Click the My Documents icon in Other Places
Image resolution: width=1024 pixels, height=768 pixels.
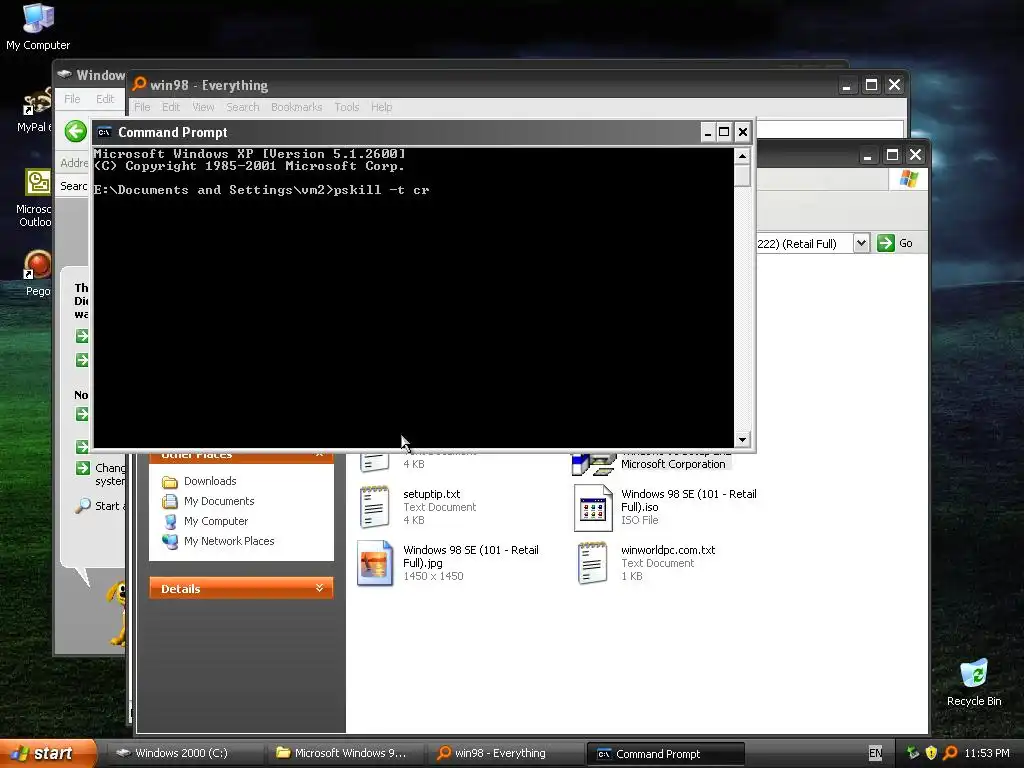(170, 502)
